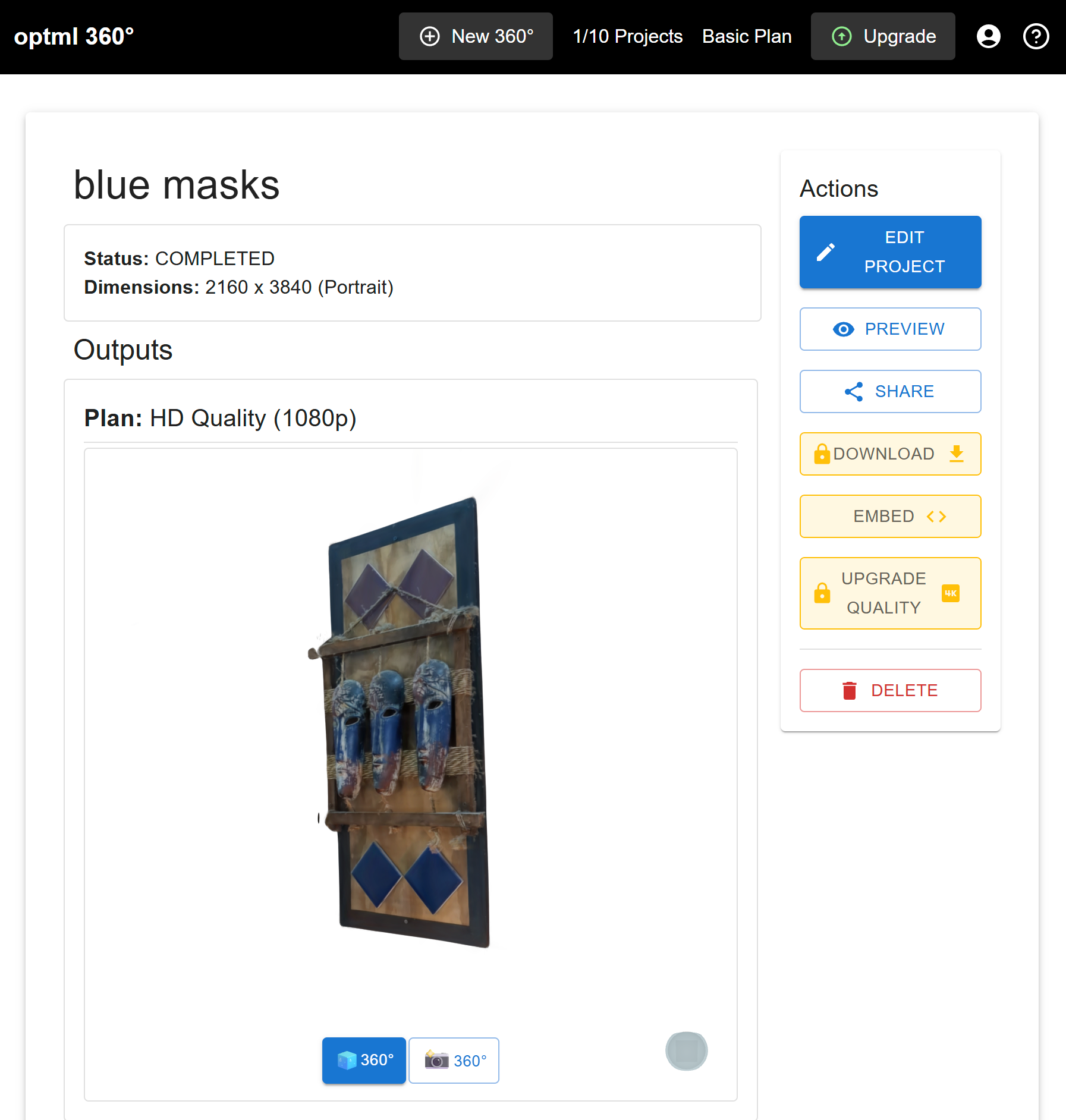This screenshot has width=1066, height=1120.
Task: Open the Basic Plan menu item
Action: (x=747, y=36)
